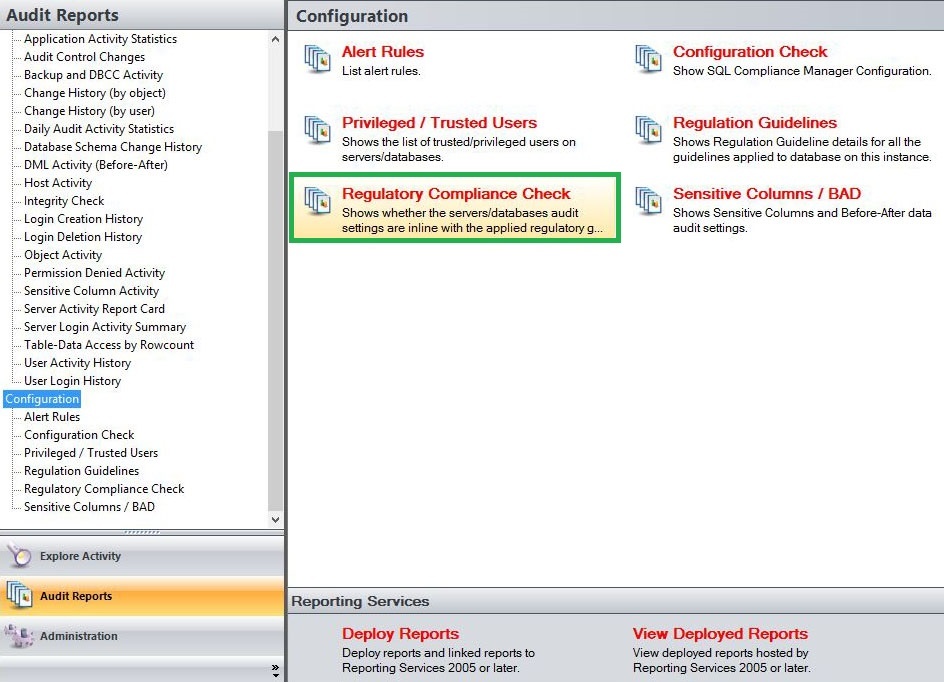Open the Configuration Check report link

(750, 52)
